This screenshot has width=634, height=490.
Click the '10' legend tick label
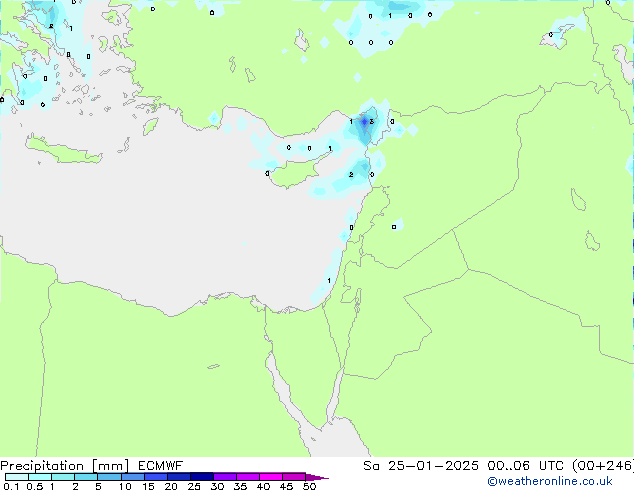[125, 486]
